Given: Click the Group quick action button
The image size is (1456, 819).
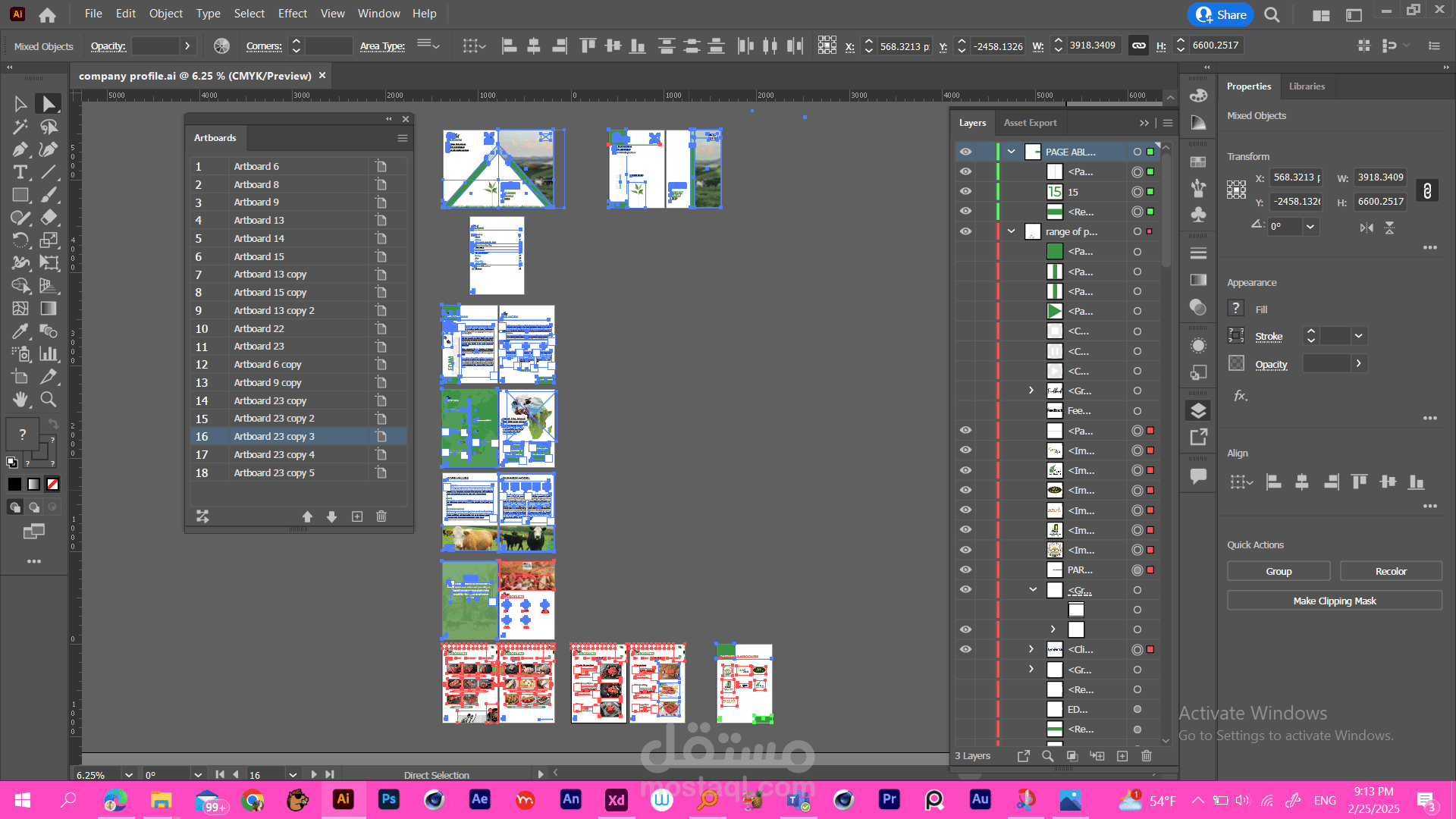Looking at the screenshot, I should pos(1279,571).
